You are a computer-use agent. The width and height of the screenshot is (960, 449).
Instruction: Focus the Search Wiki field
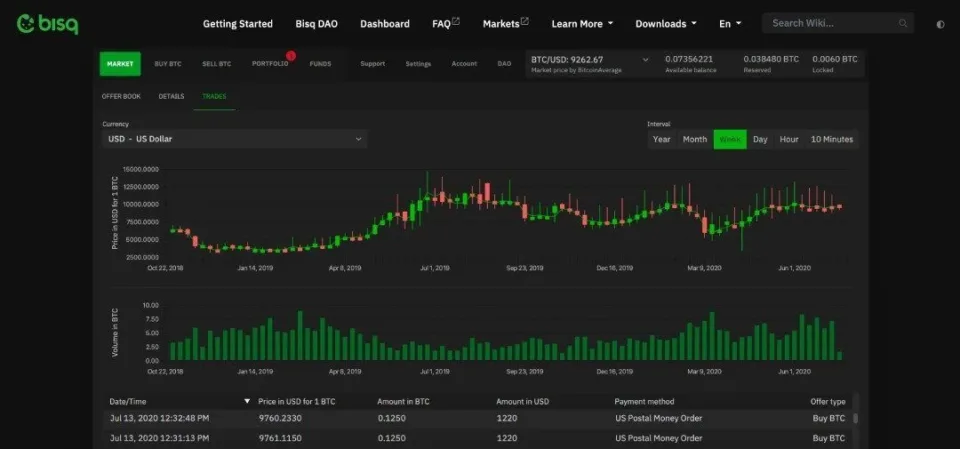(838, 23)
